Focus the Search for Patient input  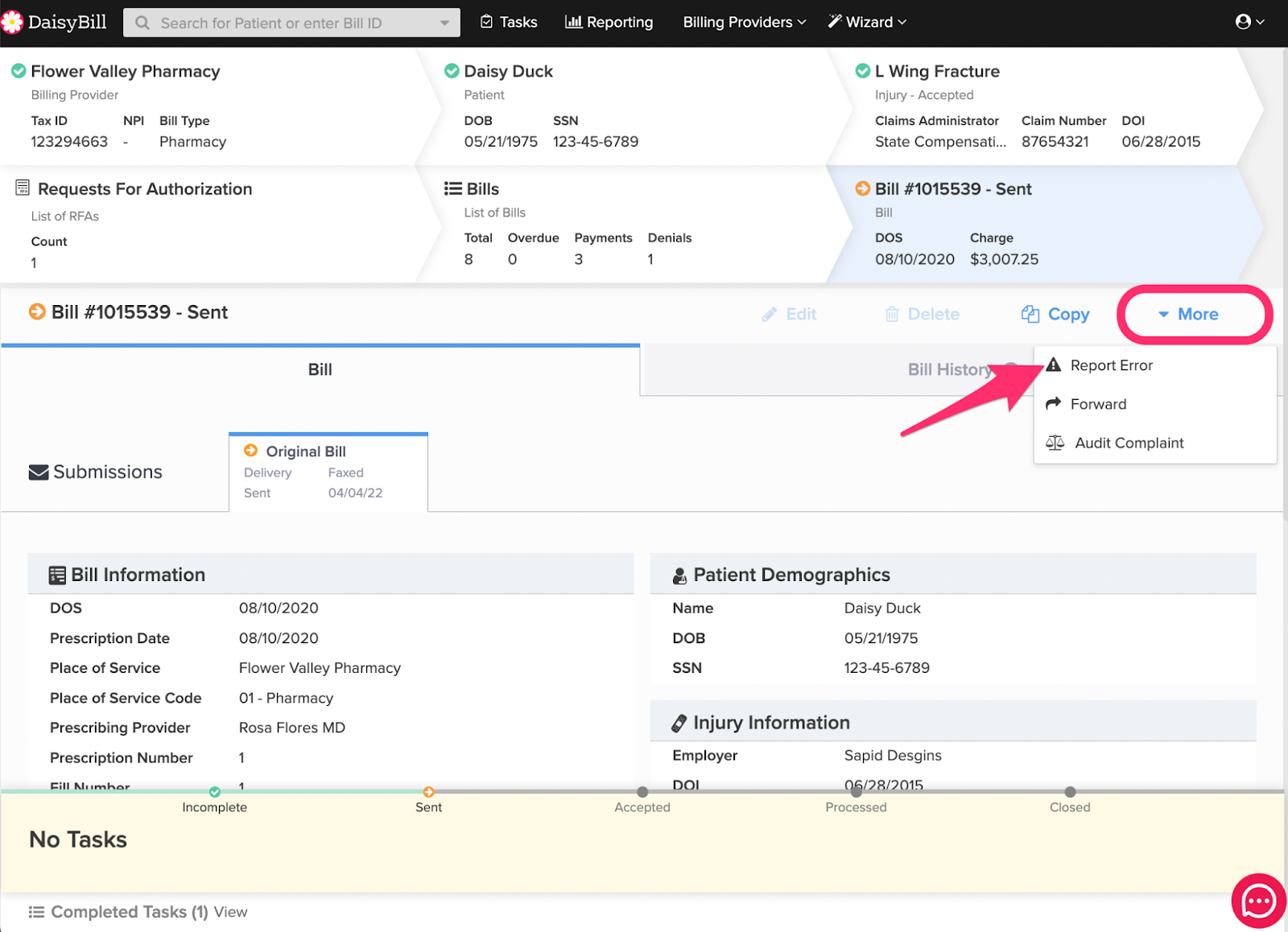click(x=291, y=23)
